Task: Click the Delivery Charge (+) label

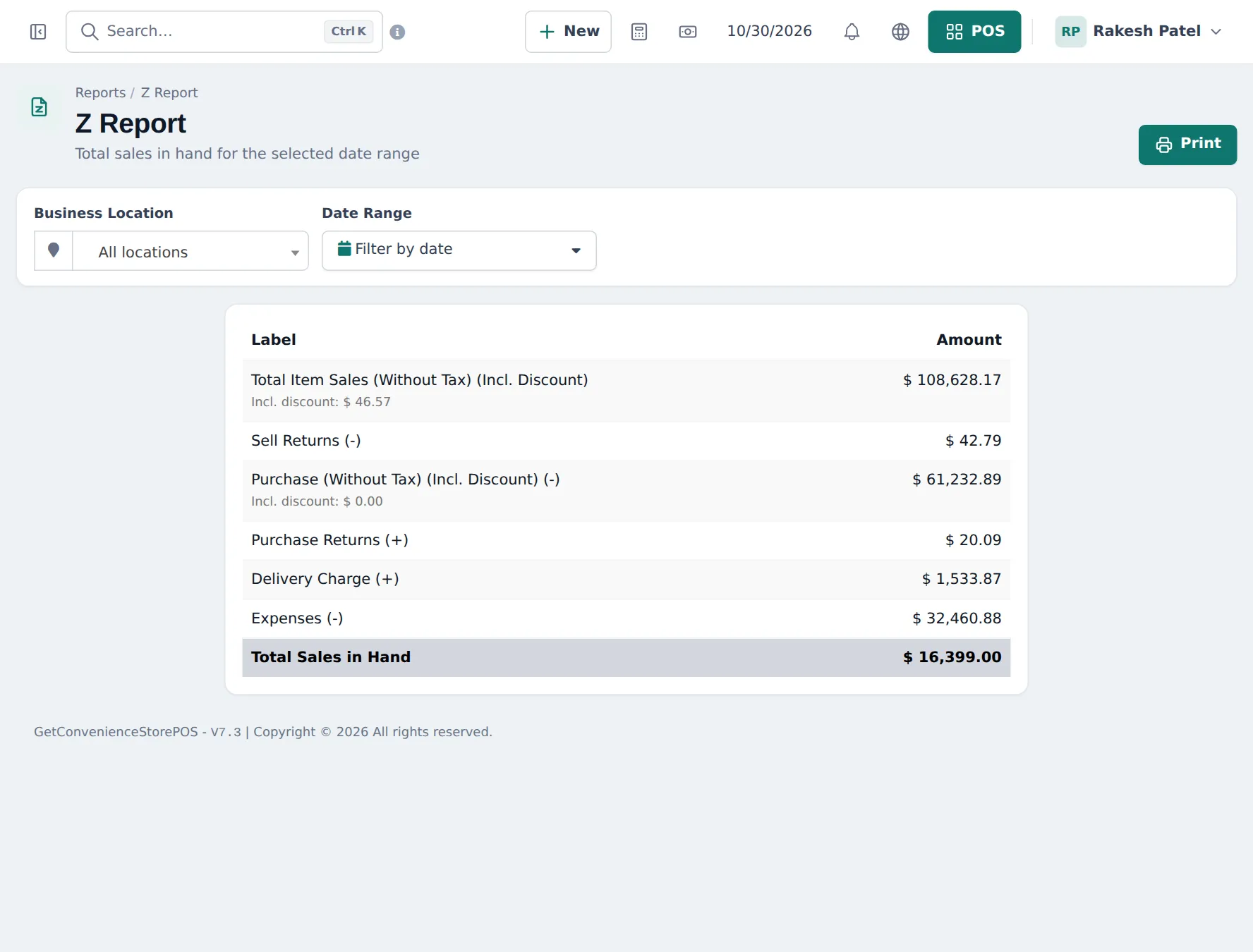Action: pos(325,578)
